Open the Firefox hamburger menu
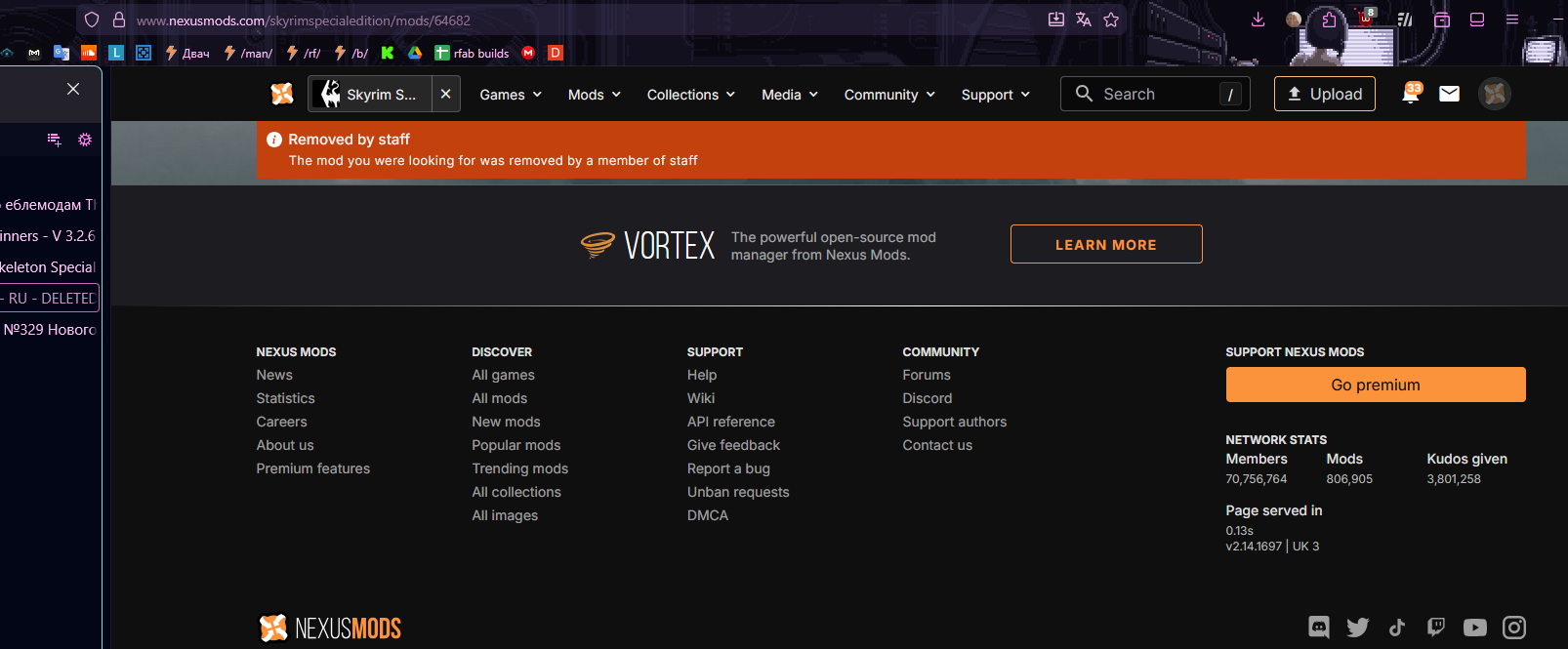The width and height of the screenshot is (1568, 649). click(x=1512, y=20)
